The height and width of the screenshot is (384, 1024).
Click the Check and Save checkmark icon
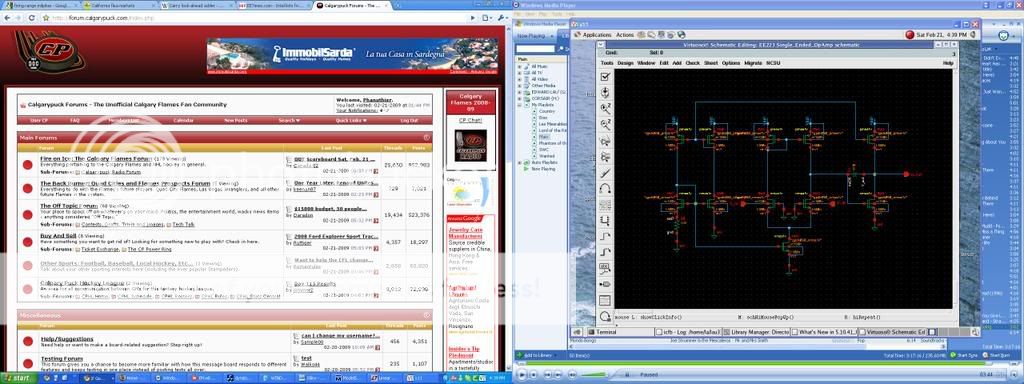point(605,76)
